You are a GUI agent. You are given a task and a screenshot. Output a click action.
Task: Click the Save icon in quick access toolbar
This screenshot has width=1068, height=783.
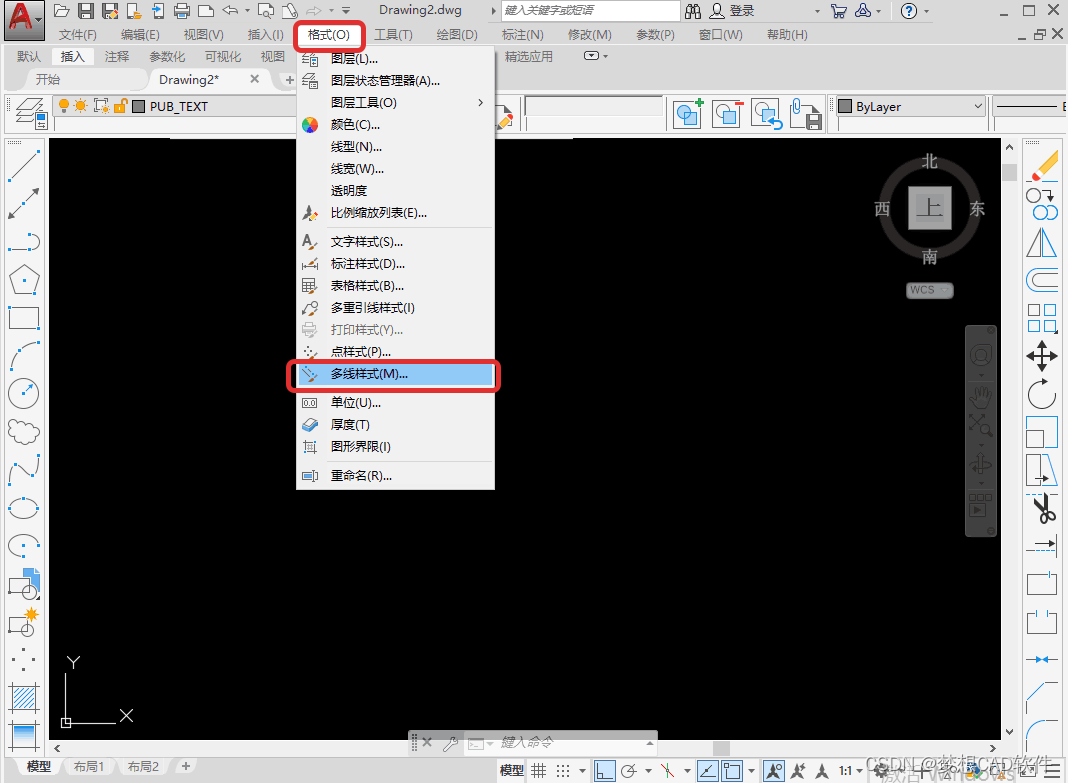click(x=85, y=11)
